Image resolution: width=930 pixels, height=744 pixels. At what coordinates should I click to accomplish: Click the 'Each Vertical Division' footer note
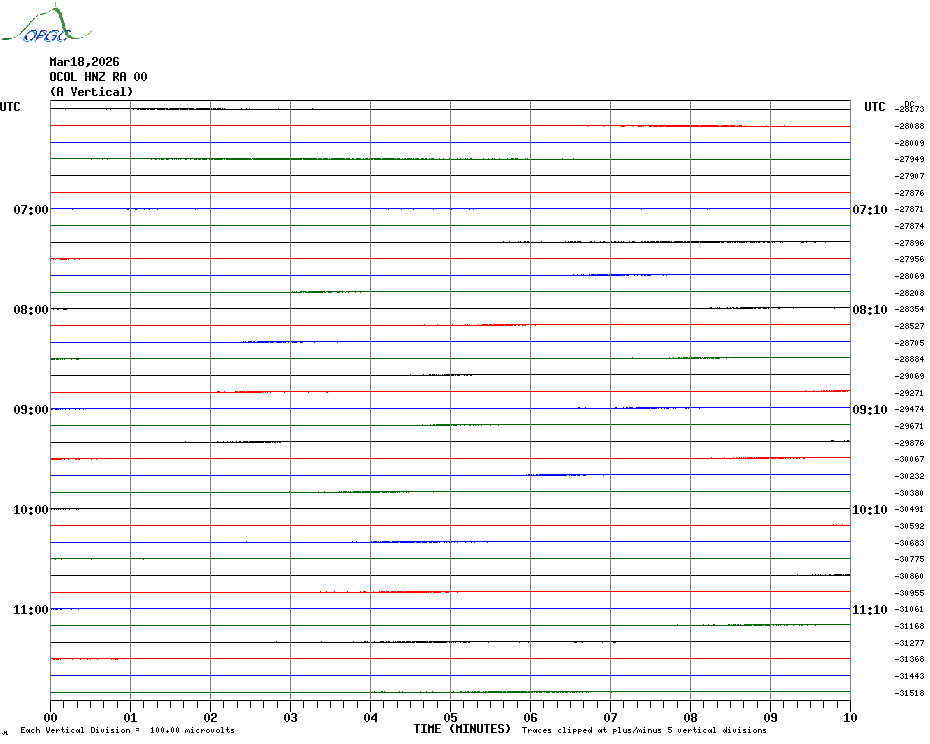[127, 730]
